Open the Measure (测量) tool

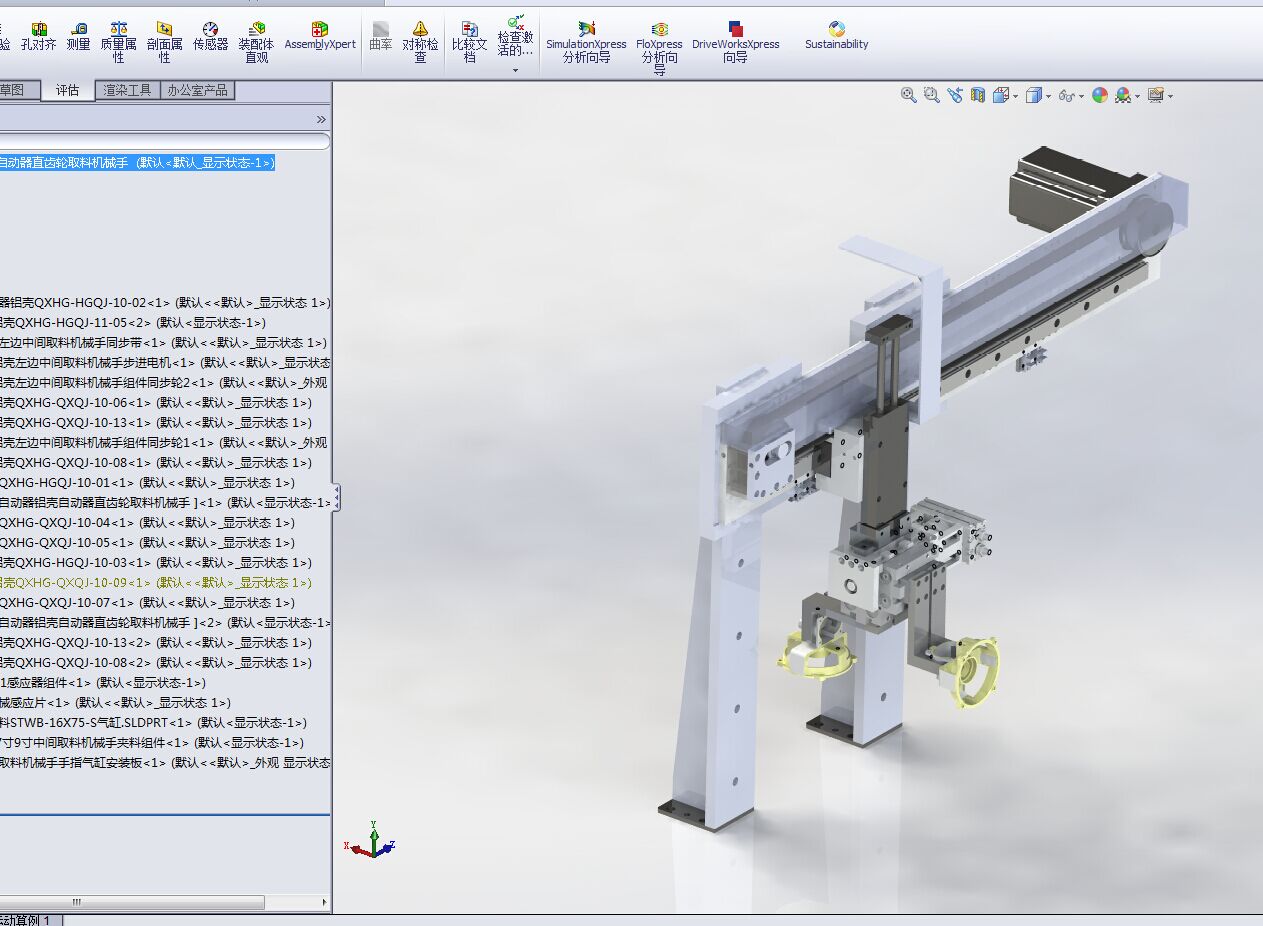(78, 36)
